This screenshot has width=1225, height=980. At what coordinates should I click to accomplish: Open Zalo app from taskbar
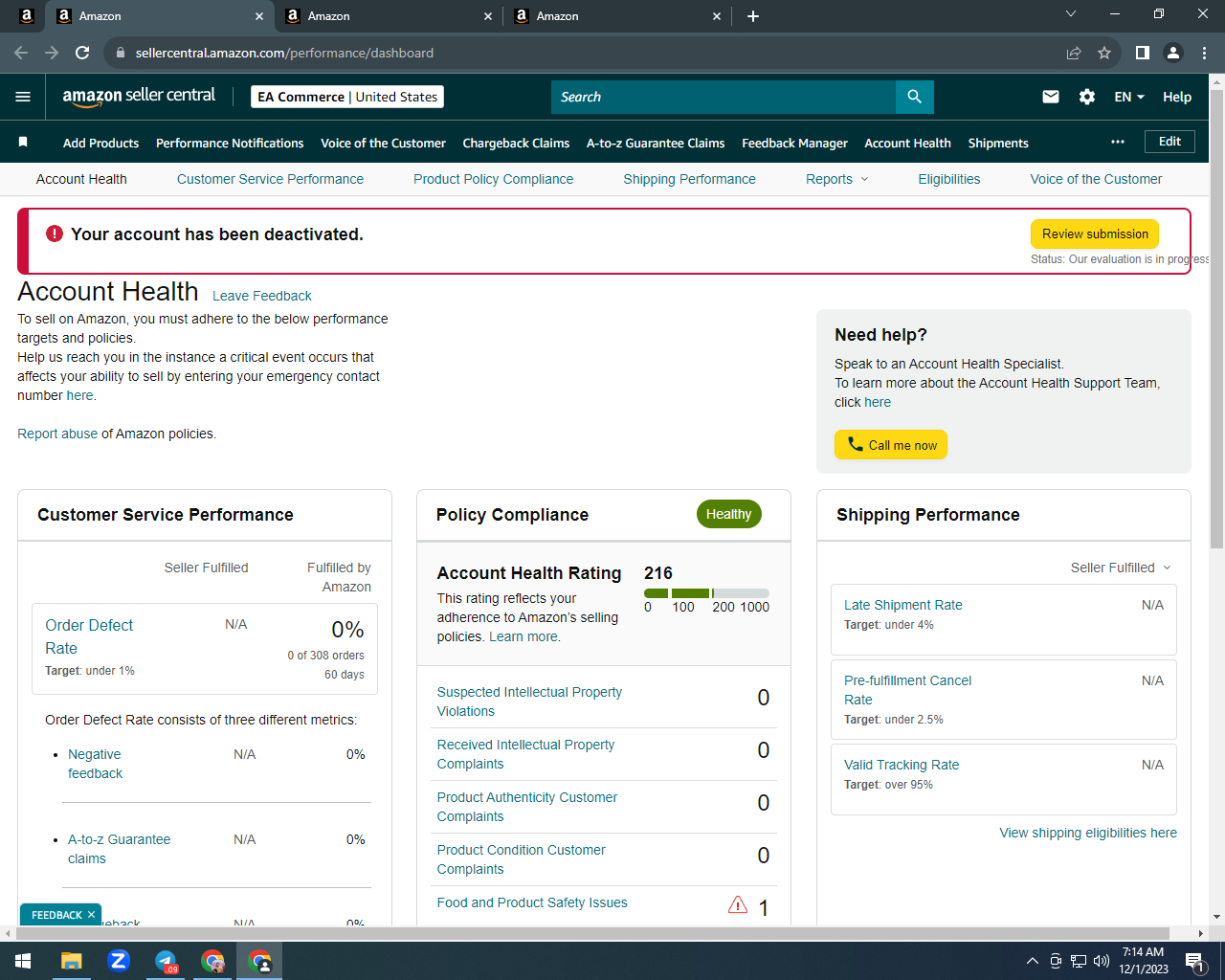[119, 961]
